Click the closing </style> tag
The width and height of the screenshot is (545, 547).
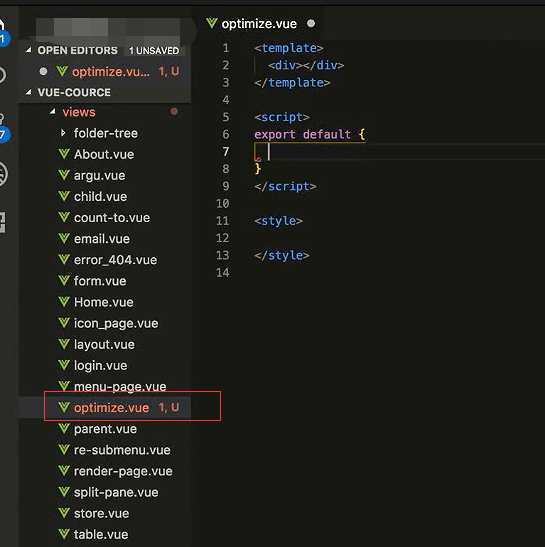coord(282,255)
